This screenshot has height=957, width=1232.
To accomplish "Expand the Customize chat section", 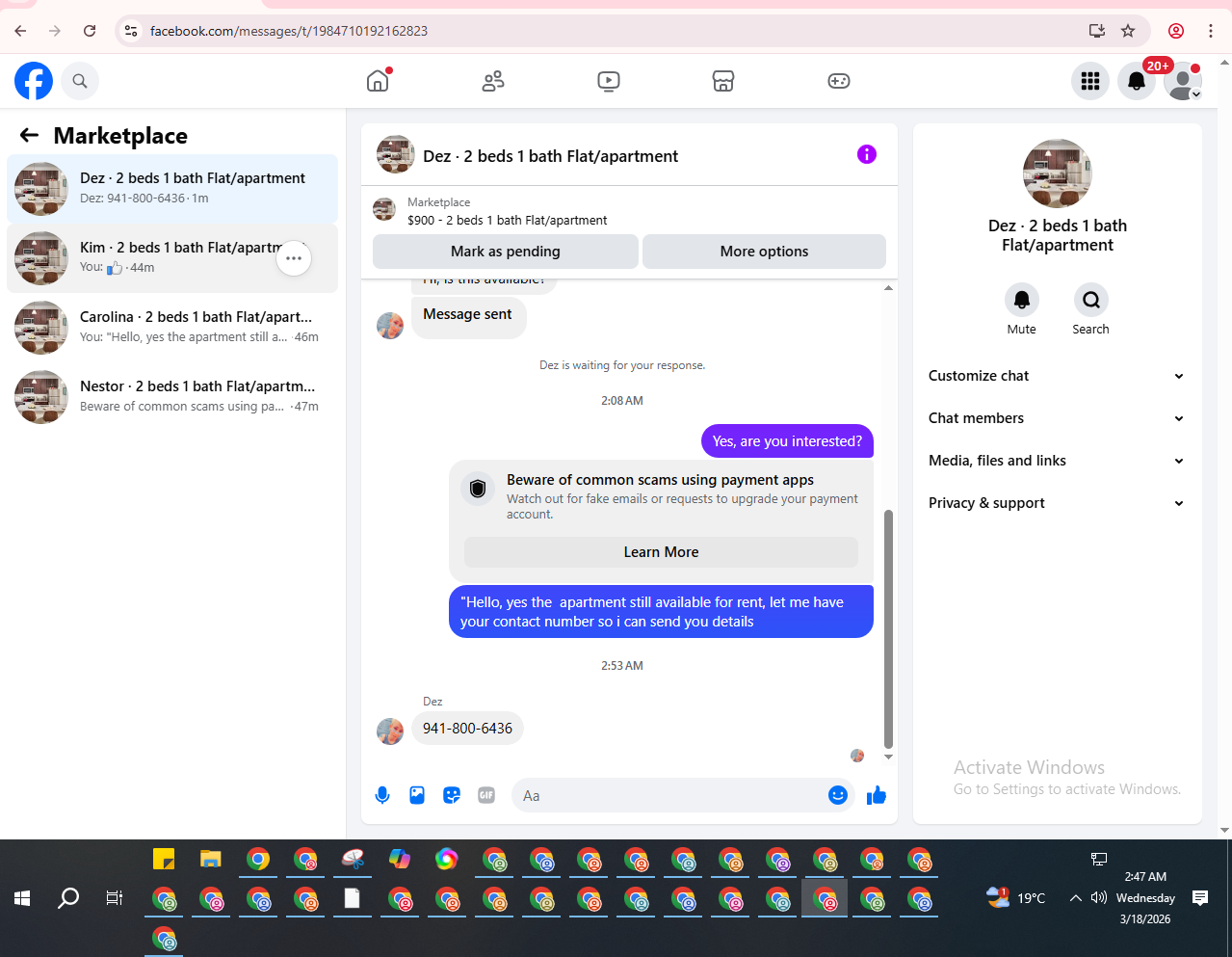I will click(1057, 376).
